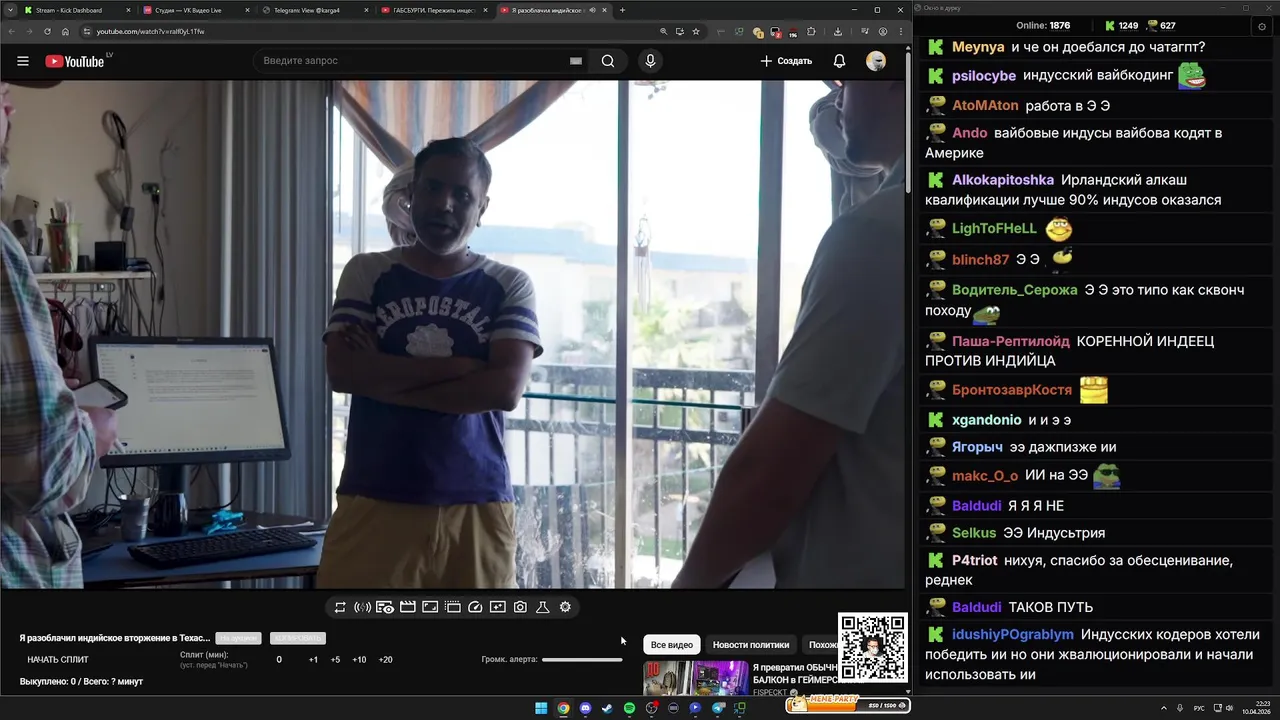Focus the Введите запрос search field
Viewport: 1280px width, 720px height.
[x=410, y=61]
